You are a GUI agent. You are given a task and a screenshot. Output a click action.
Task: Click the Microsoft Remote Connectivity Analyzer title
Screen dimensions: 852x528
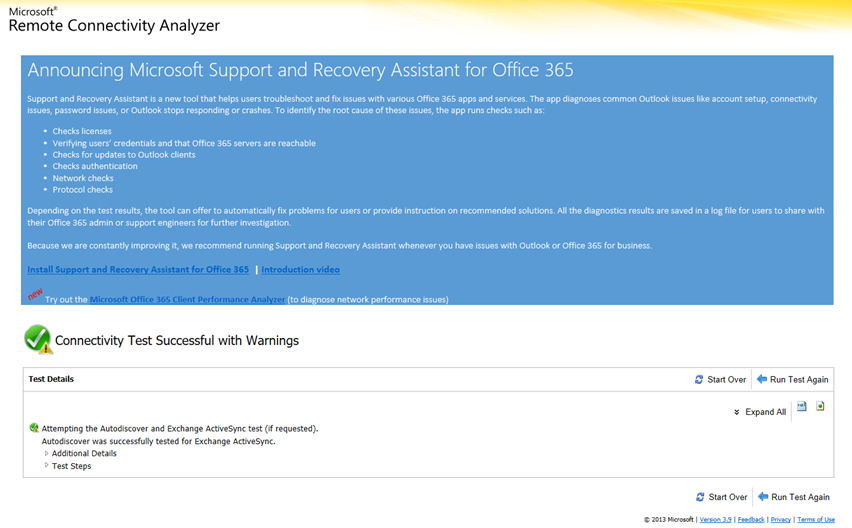[114, 21]
